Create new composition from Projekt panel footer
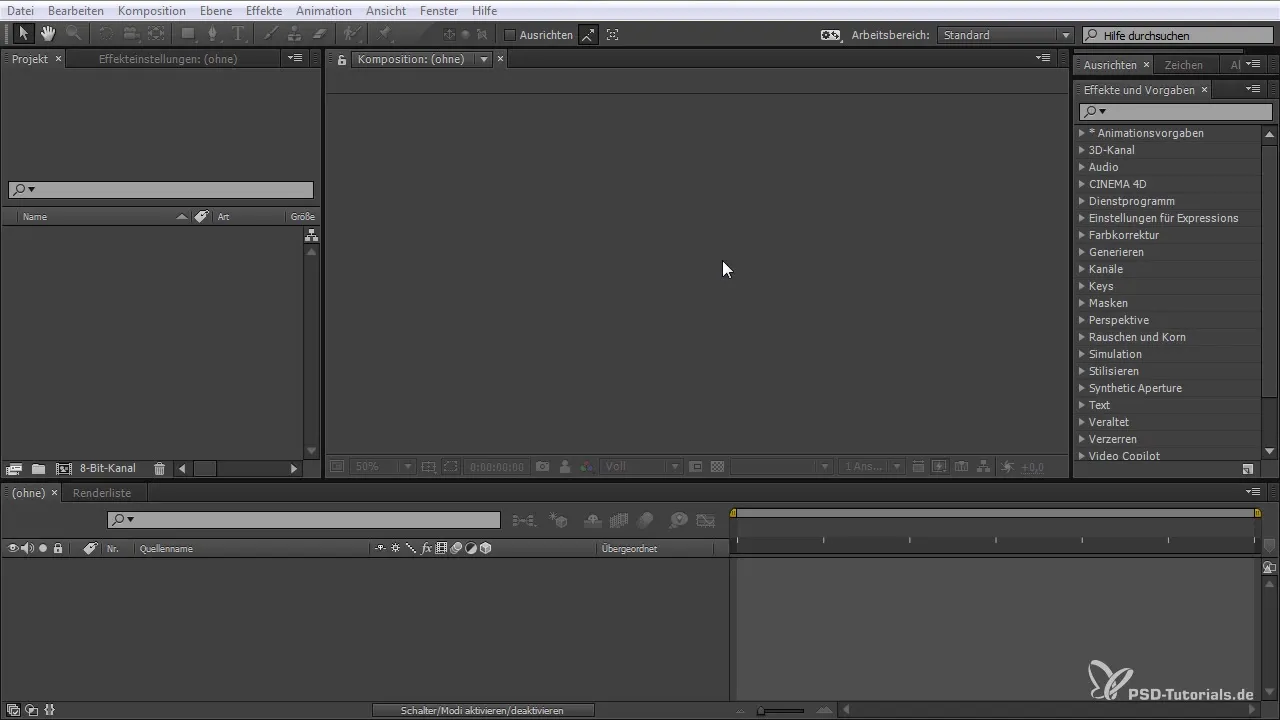 [64, 468]
